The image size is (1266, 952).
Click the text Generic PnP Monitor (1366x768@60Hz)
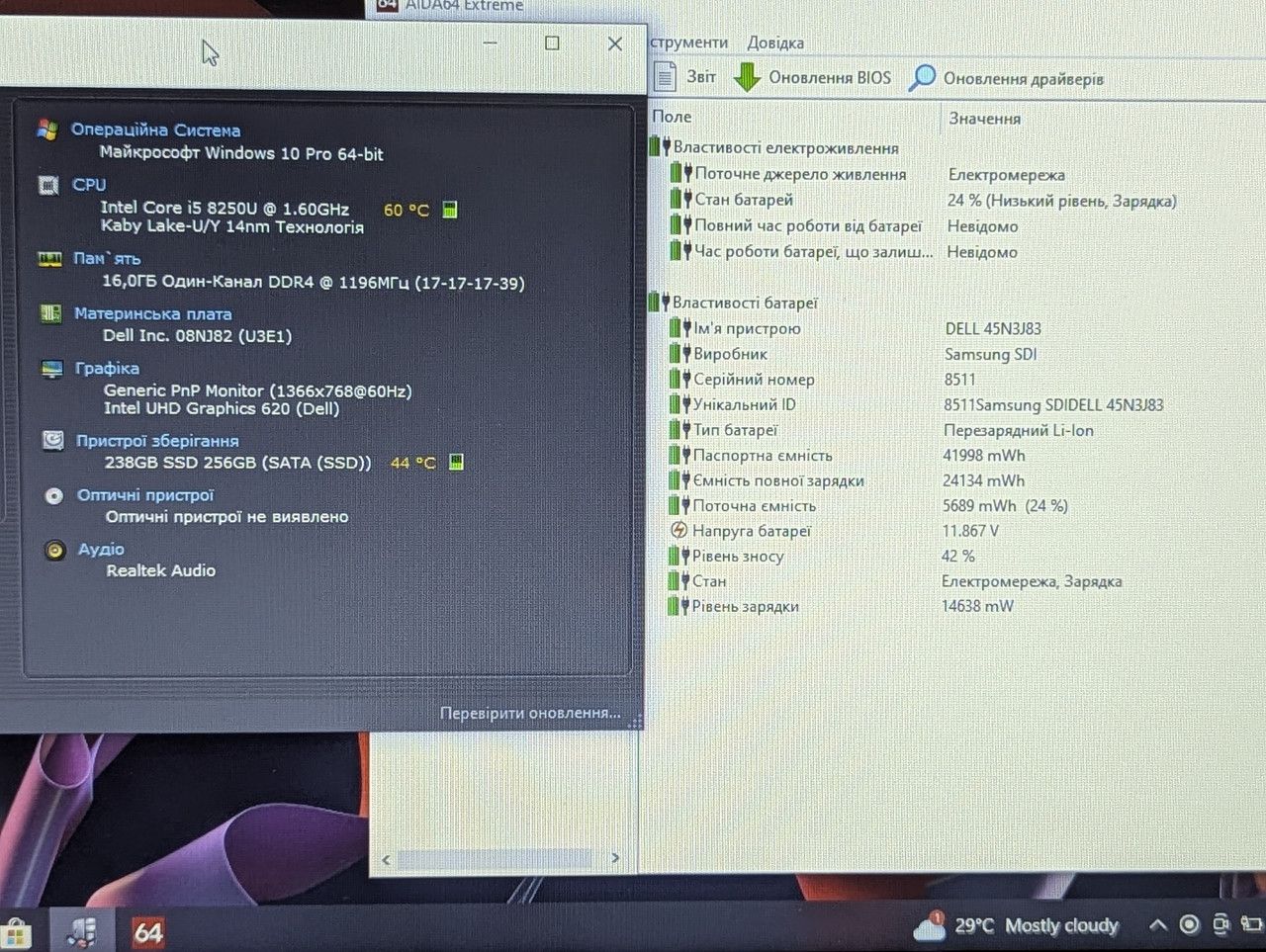258,390
